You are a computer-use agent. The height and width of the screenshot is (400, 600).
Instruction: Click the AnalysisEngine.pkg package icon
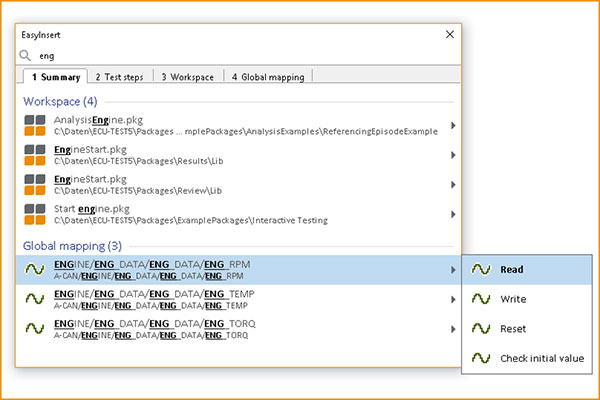click(x=35, y=126)
